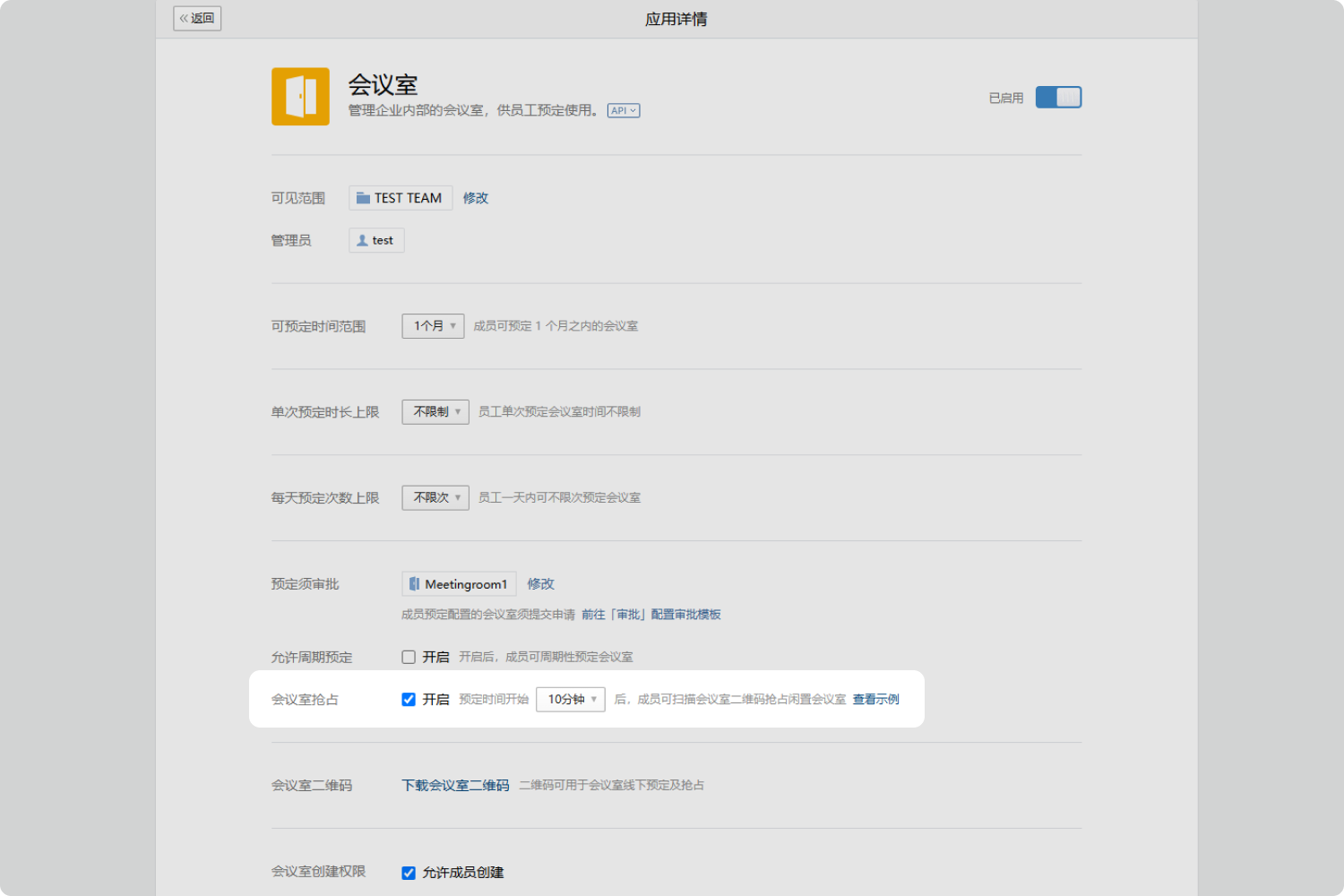Click the 下载会议室二维码 link
Viewport: 1344px width, 896px height.
pyautogui.click(x=455, y=785)
